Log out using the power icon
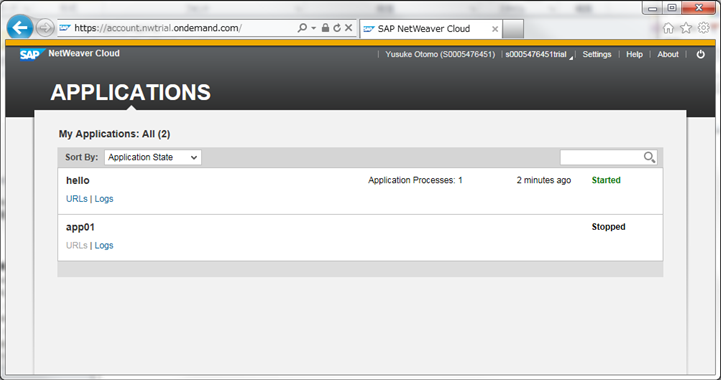 pyautogui.click(x=700, y=54)
